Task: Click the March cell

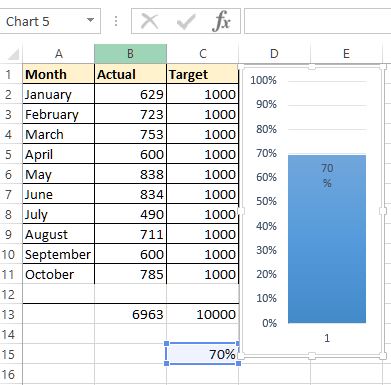Action: [x=59, y=134]
